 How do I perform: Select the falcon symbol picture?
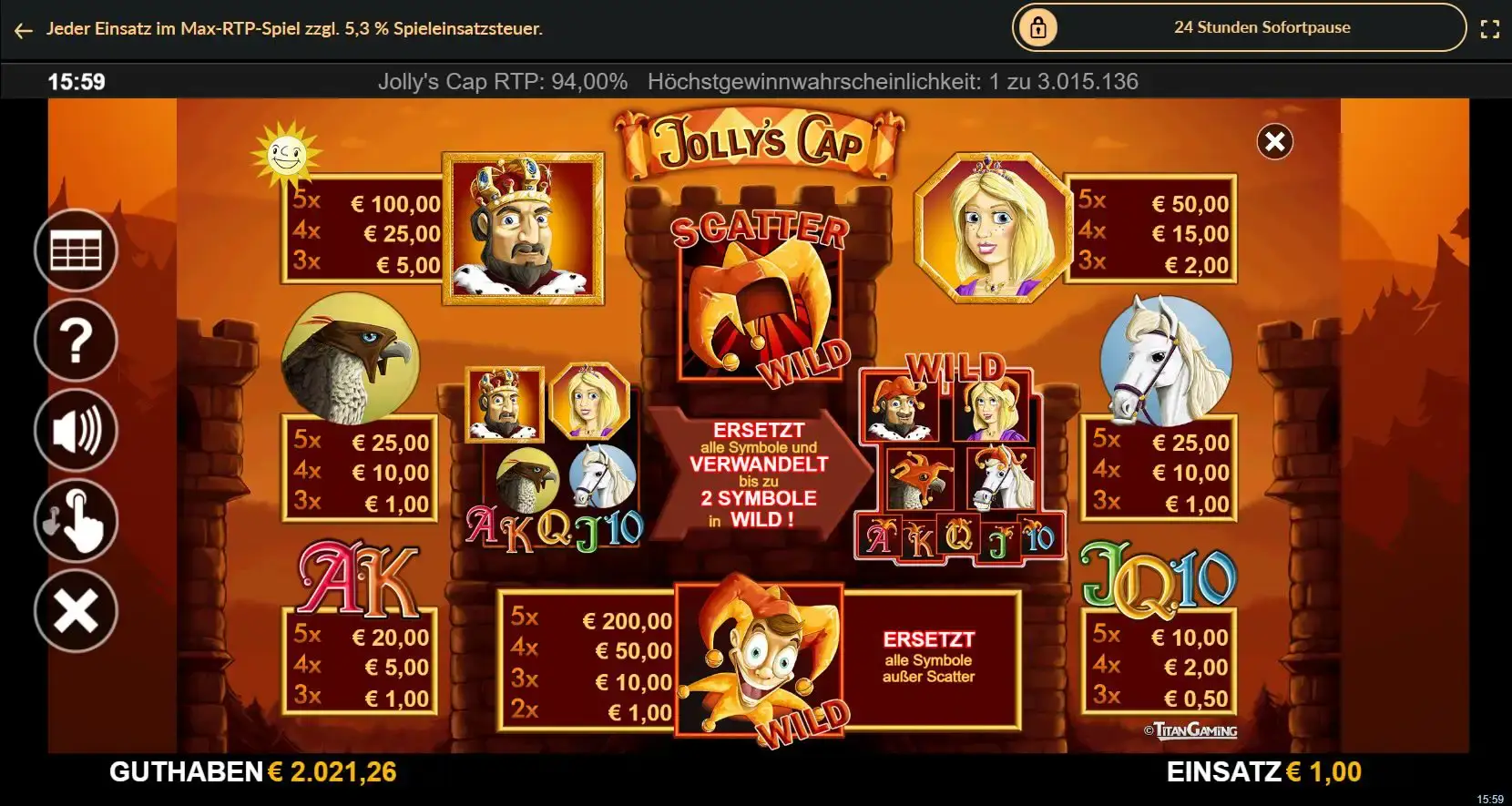(x=351, y=358)
